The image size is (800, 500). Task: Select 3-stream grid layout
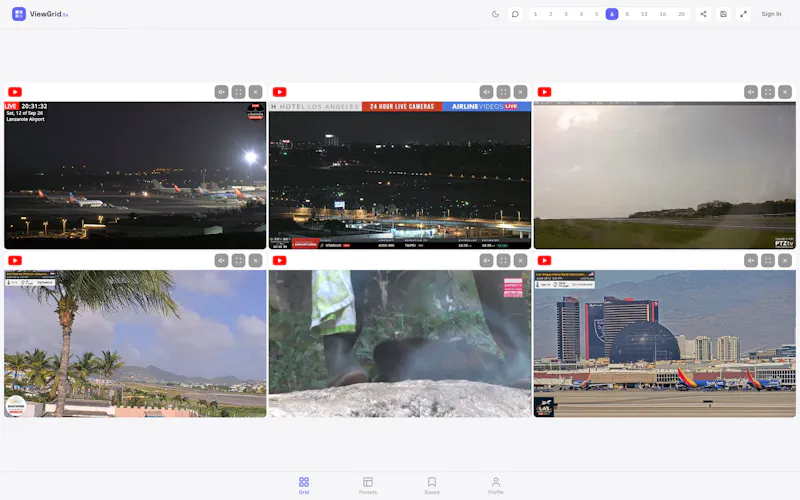pyautogui.click(x=566, y=14)
